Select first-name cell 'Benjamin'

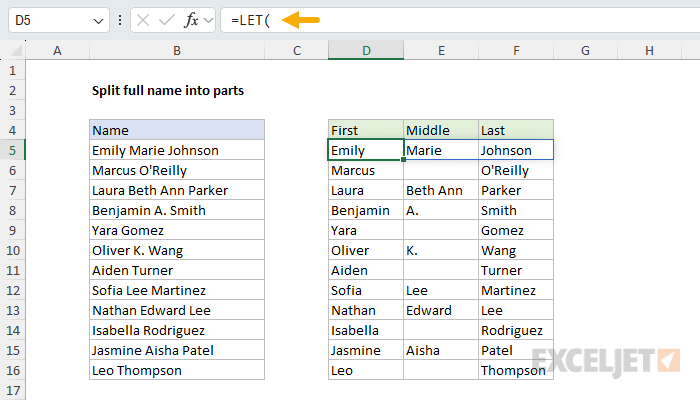click(366, 210)
